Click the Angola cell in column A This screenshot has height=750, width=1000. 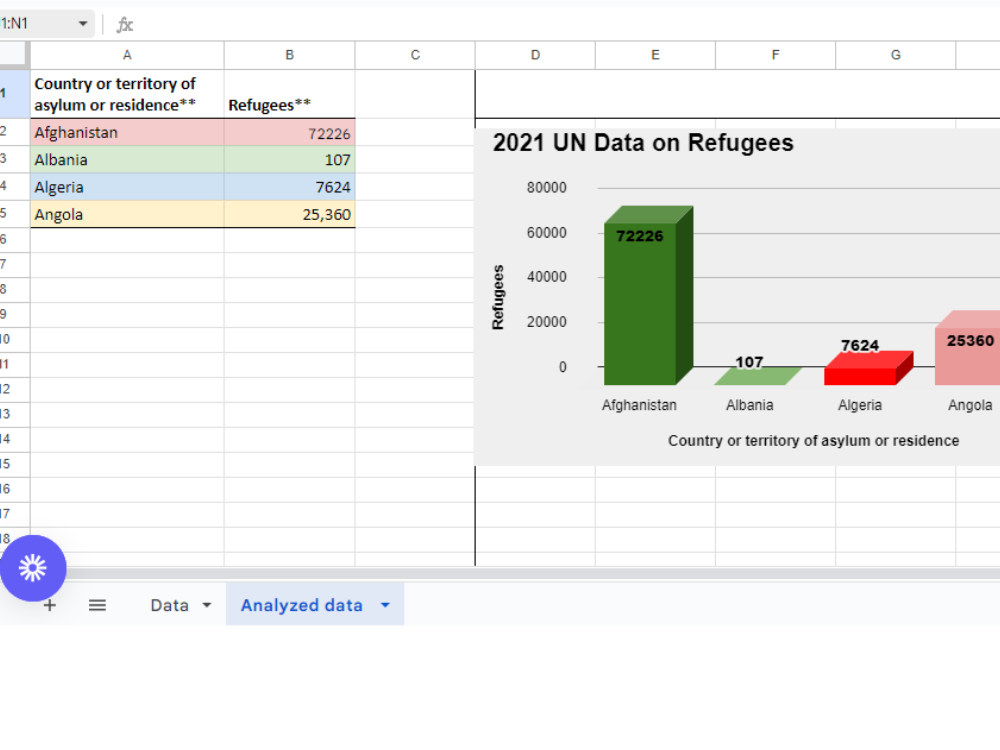click(x=127, y=214)
